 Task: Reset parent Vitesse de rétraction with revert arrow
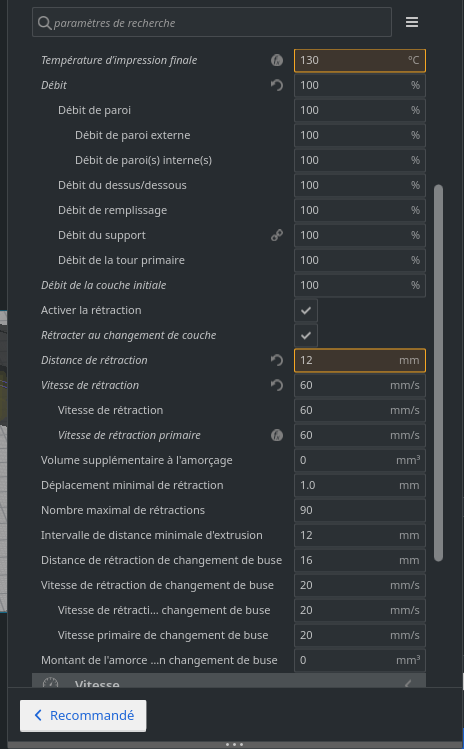click(277, 385)
